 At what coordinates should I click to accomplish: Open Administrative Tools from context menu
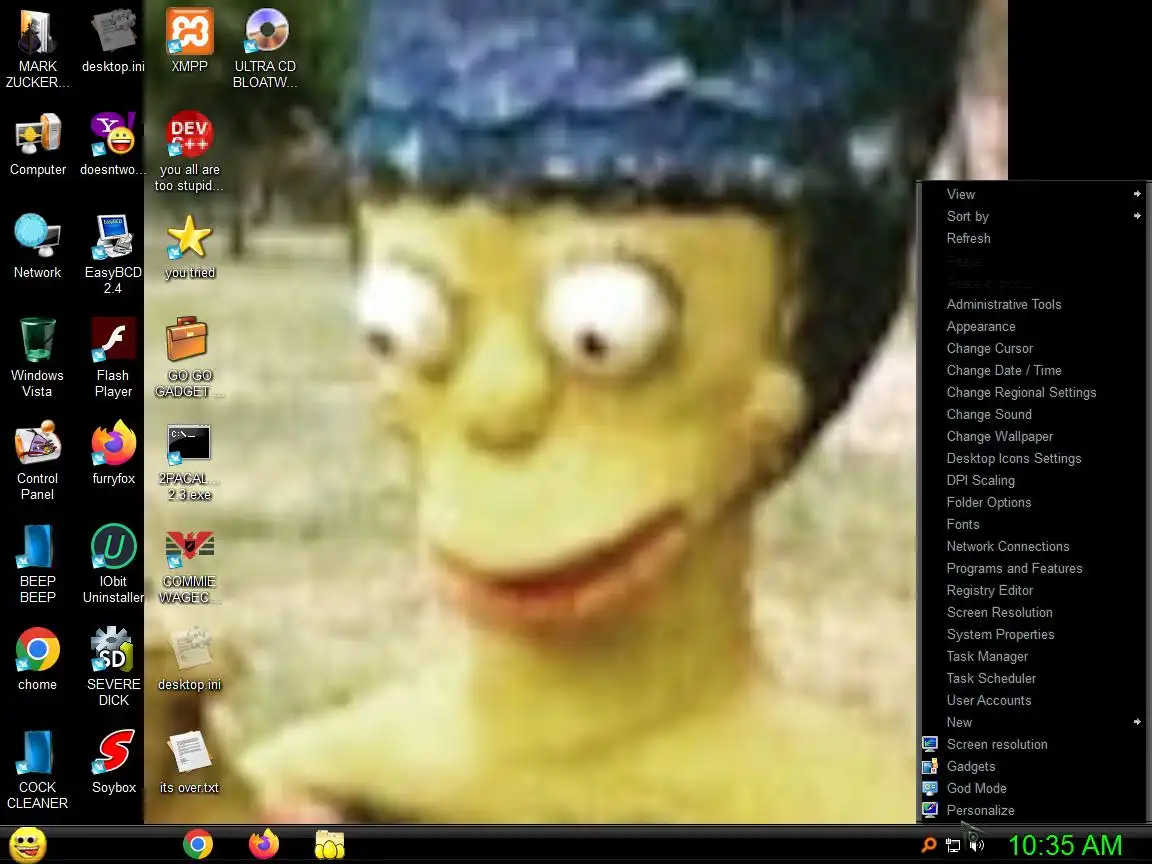[1034, 304]
